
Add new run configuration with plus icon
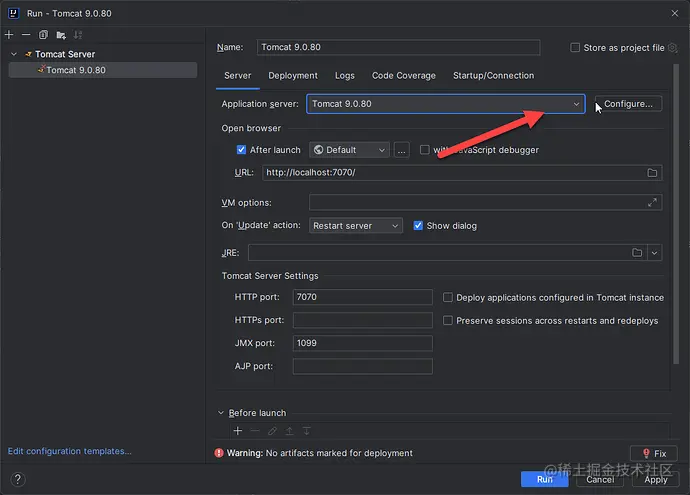[9, 35]
